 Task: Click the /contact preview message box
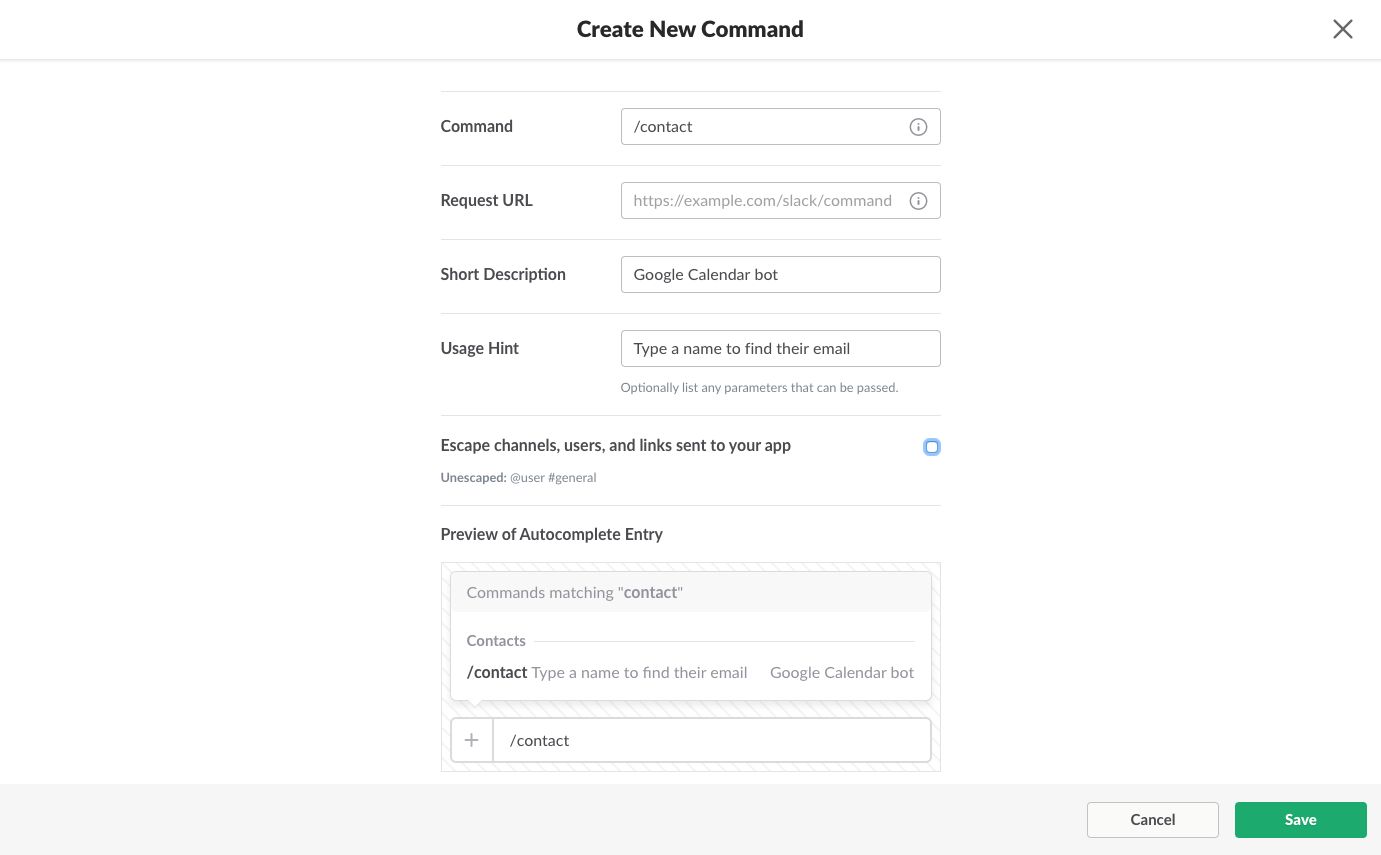[x=710, y=741]
